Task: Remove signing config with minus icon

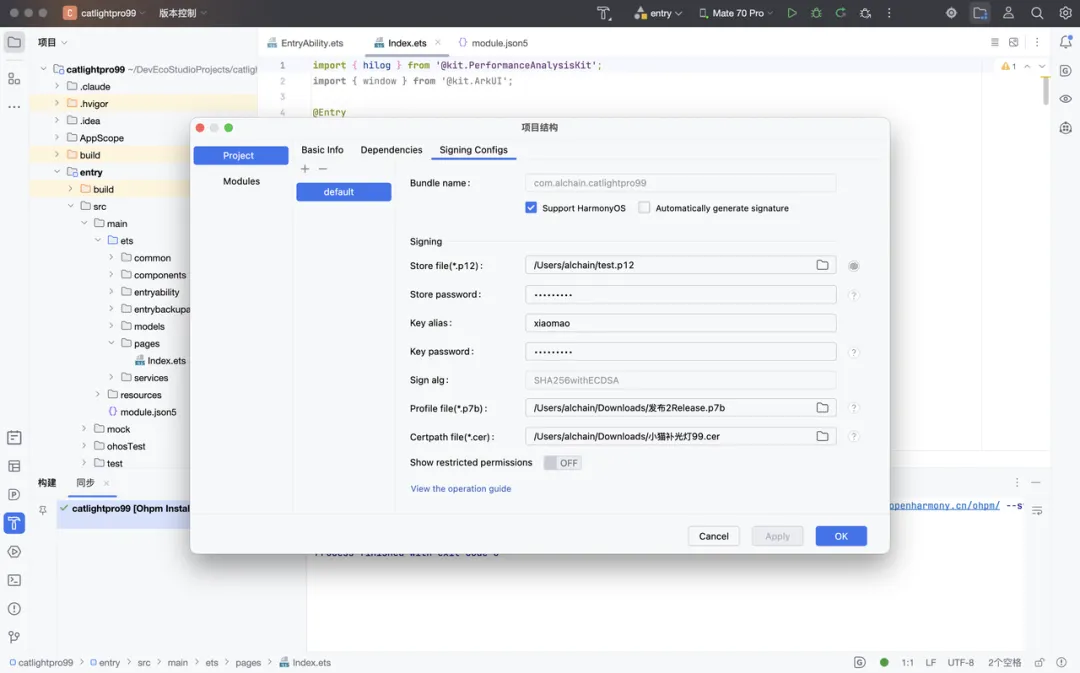Action: [322, 169]
